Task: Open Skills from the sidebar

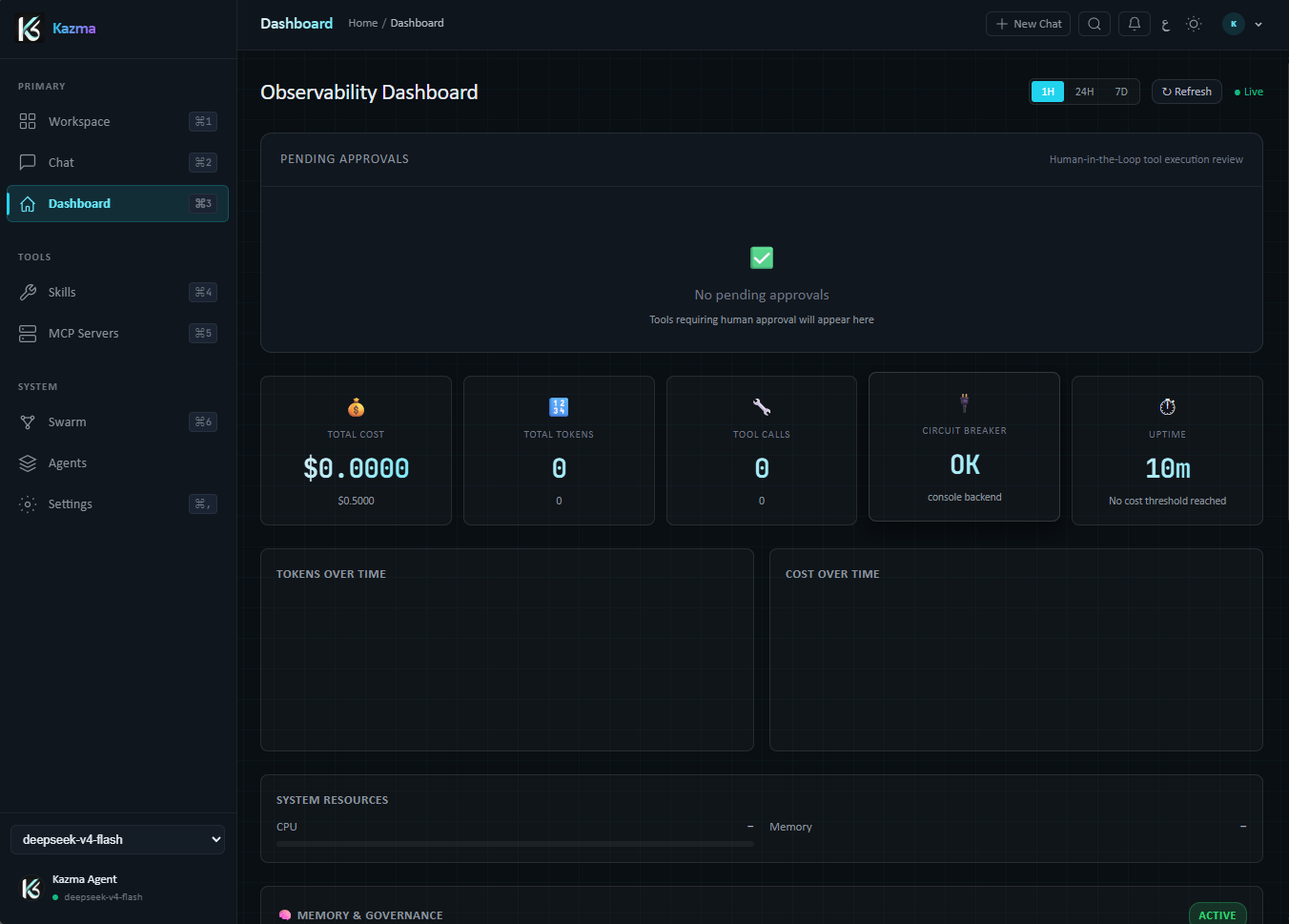Action: 117,292
